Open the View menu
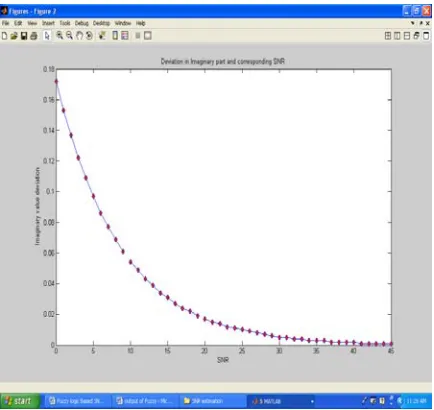This screenshot has width=434, height=410. [32, 23]
